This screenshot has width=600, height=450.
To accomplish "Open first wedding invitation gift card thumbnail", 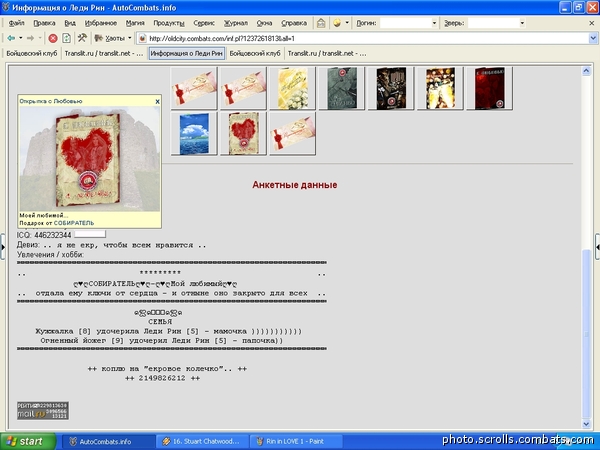I will tap(194, 88).
